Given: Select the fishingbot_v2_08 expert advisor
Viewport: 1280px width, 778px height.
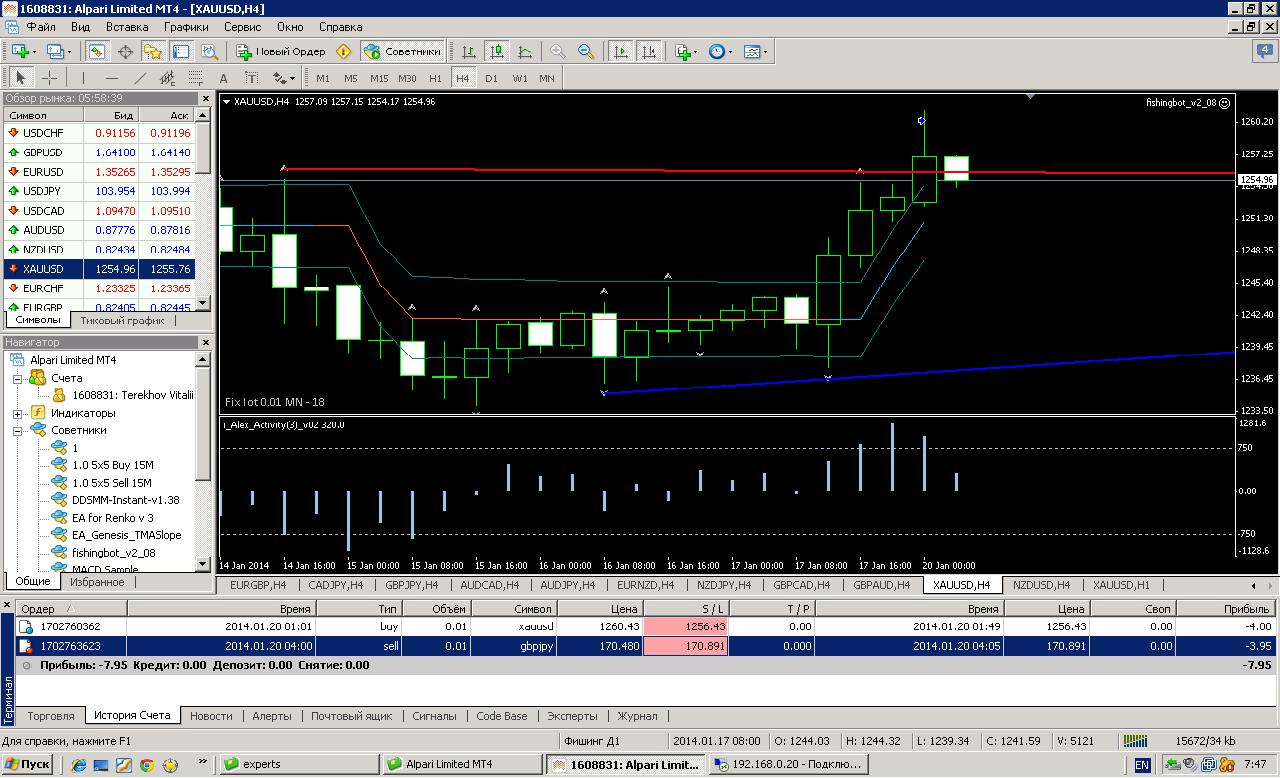Looking at the screenshot, I should click(x=113, y=552).
